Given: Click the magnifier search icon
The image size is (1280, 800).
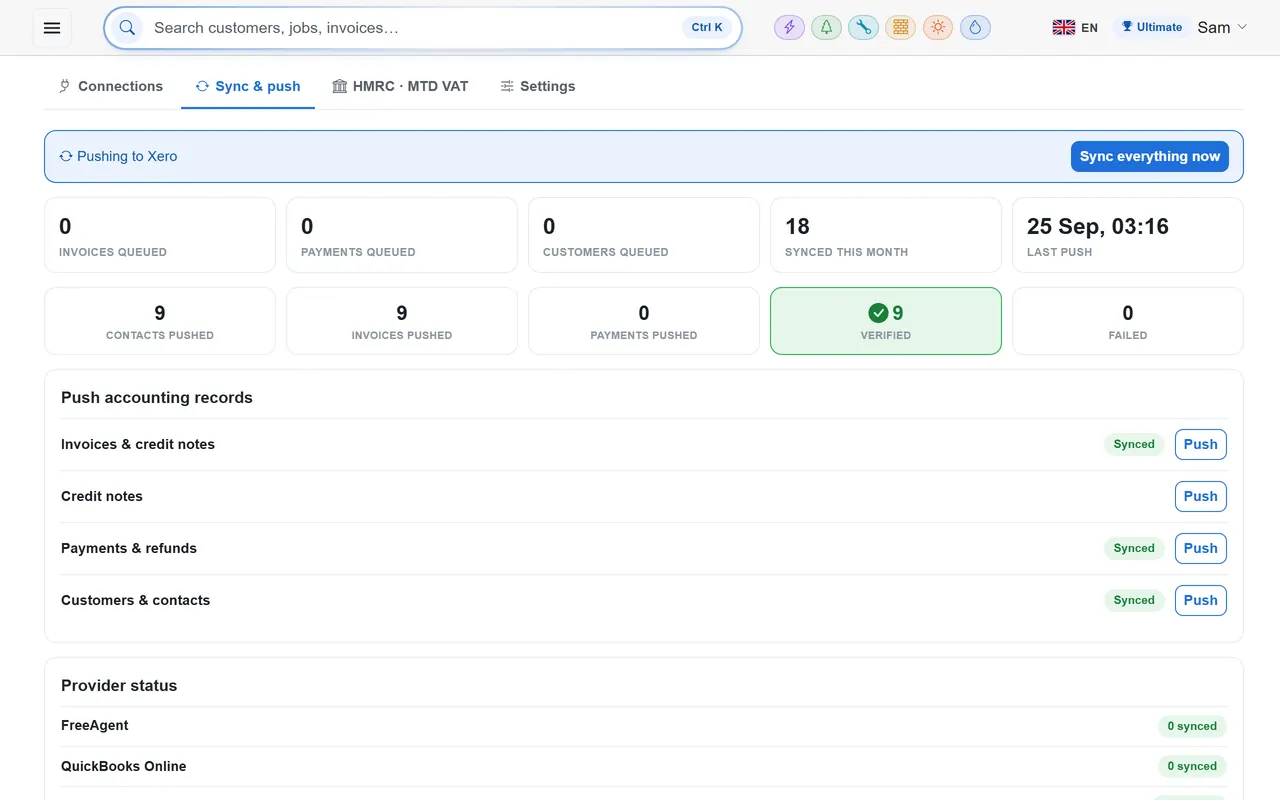Looking at the screenshot, I should click(127, 28).
